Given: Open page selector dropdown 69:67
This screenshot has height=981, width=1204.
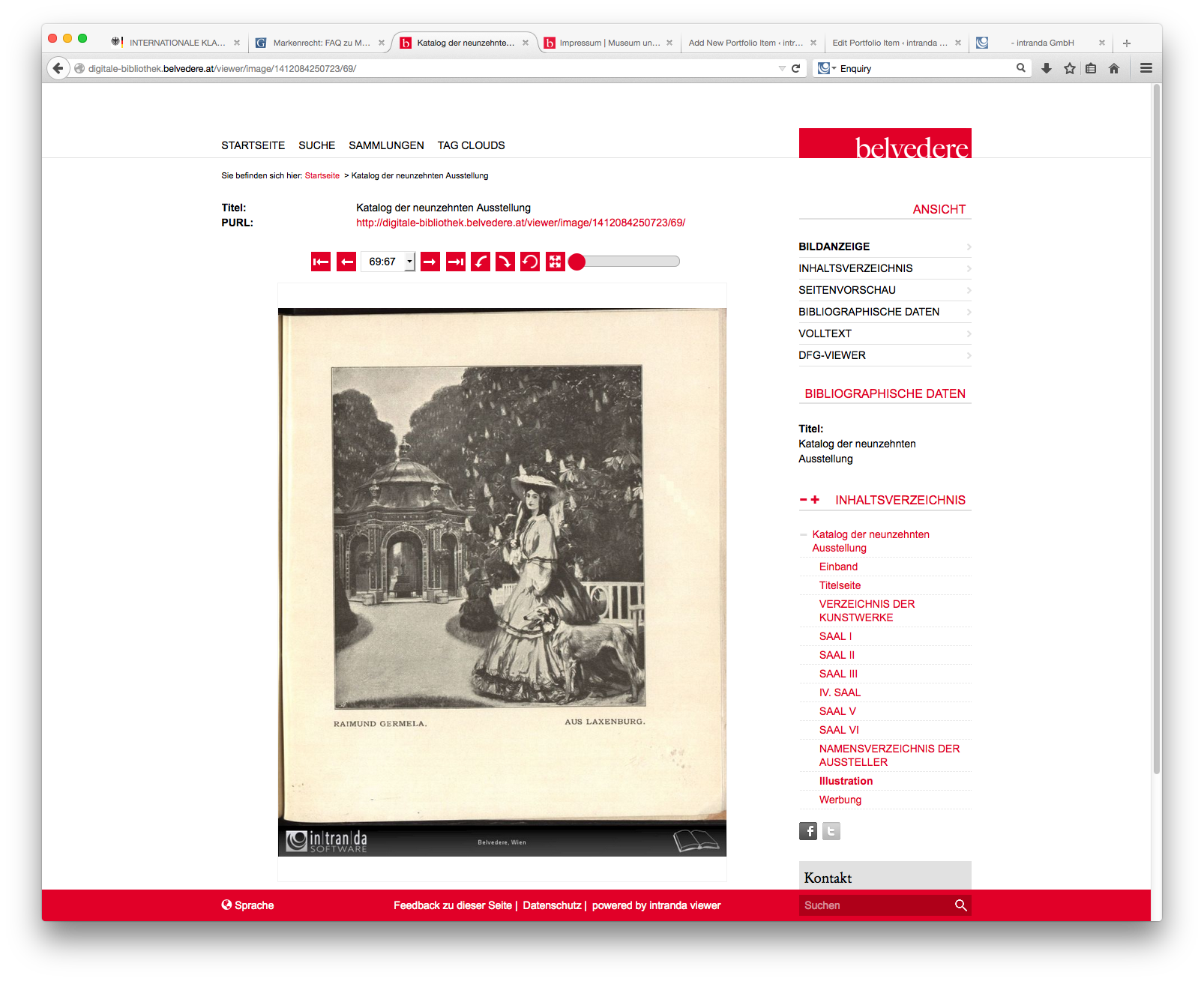Looking at the screenshot, I should pos(388,262).
